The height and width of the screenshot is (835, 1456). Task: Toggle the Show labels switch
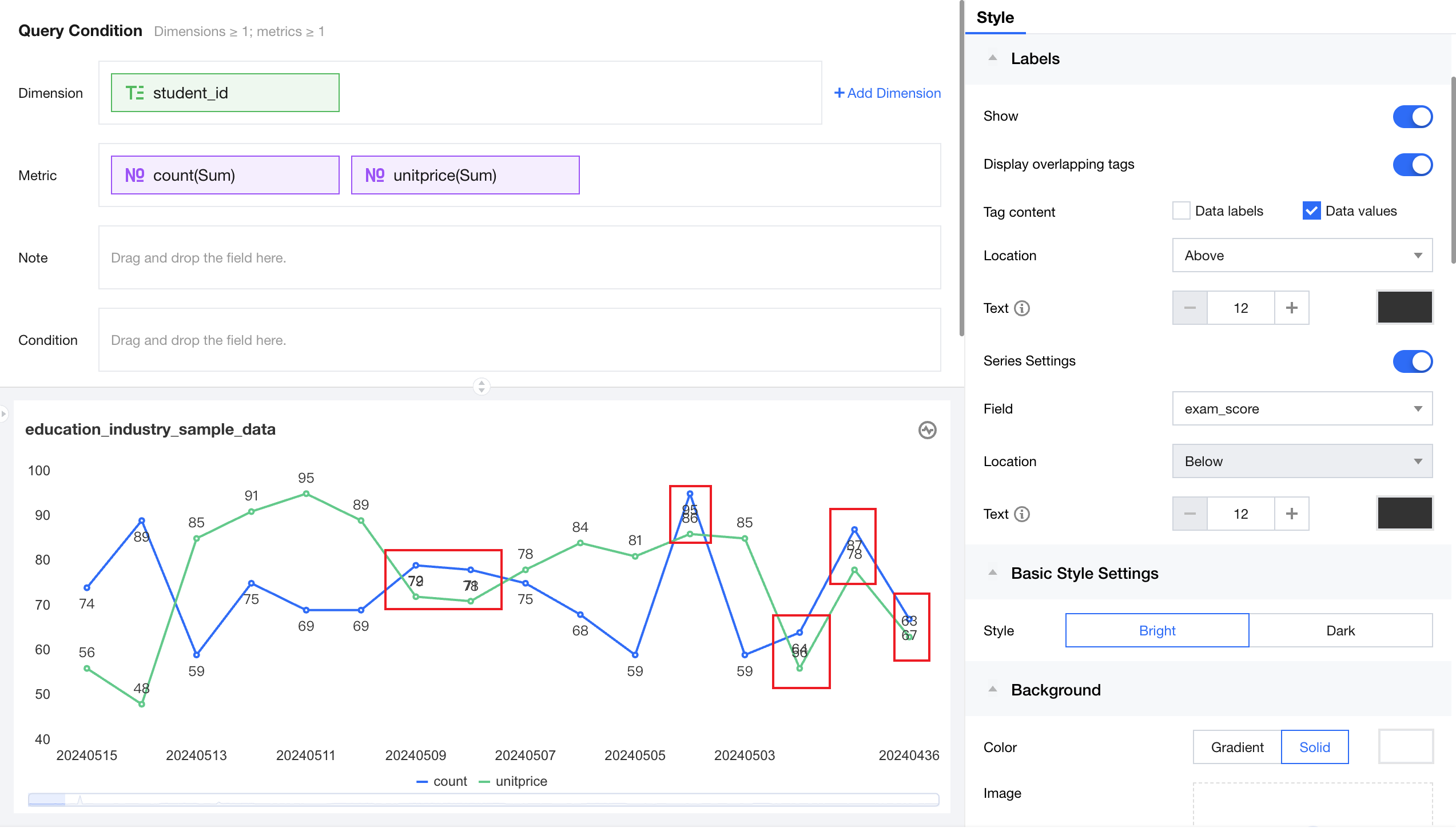(1412, 117)
